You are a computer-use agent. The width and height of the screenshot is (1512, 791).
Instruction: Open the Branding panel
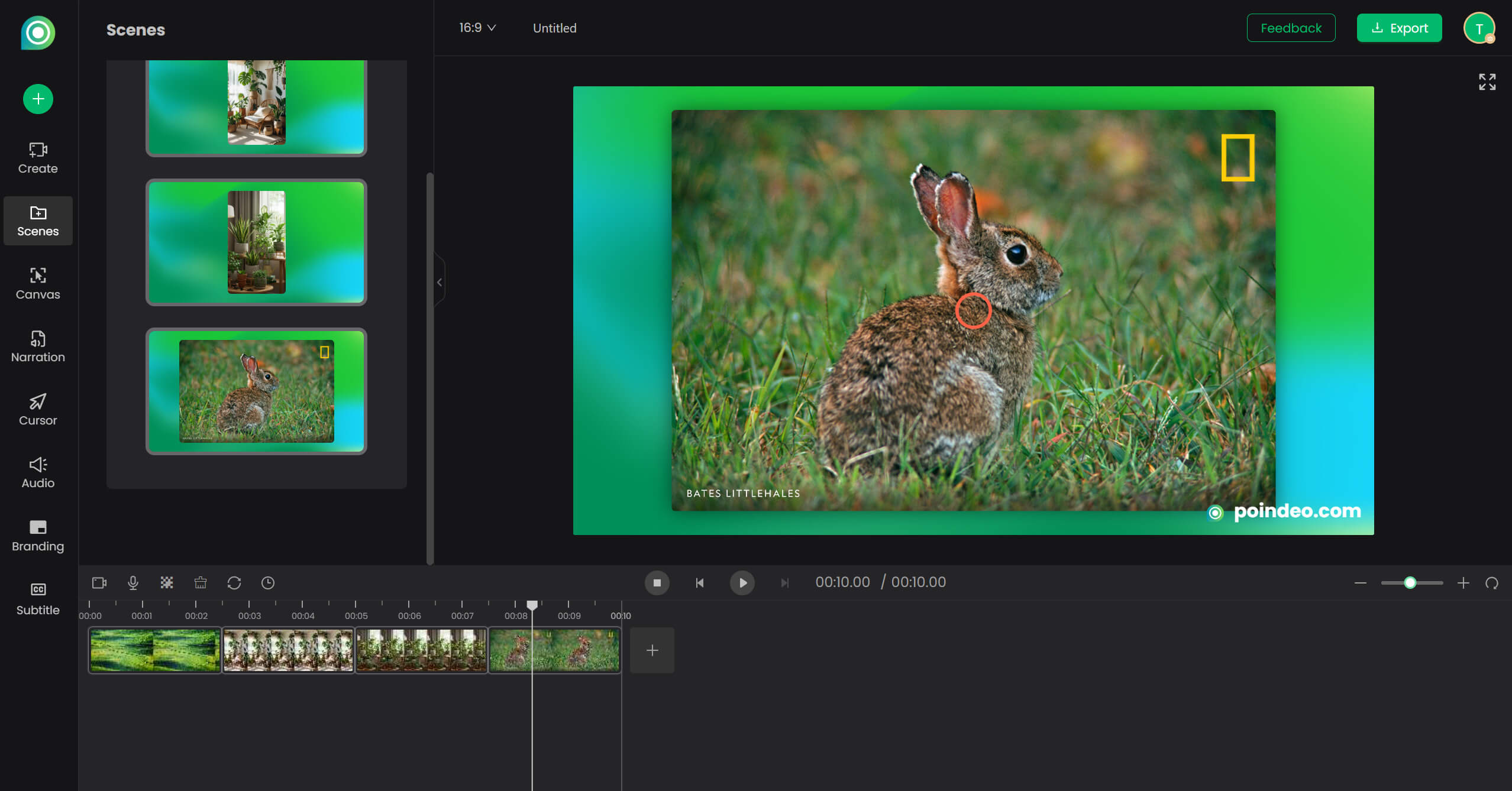[x=37, y=535]
